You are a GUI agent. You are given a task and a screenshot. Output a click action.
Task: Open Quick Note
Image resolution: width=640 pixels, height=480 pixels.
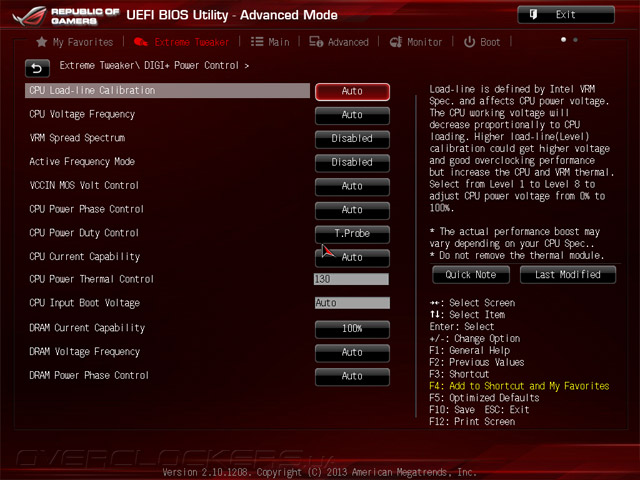point(471,275)
